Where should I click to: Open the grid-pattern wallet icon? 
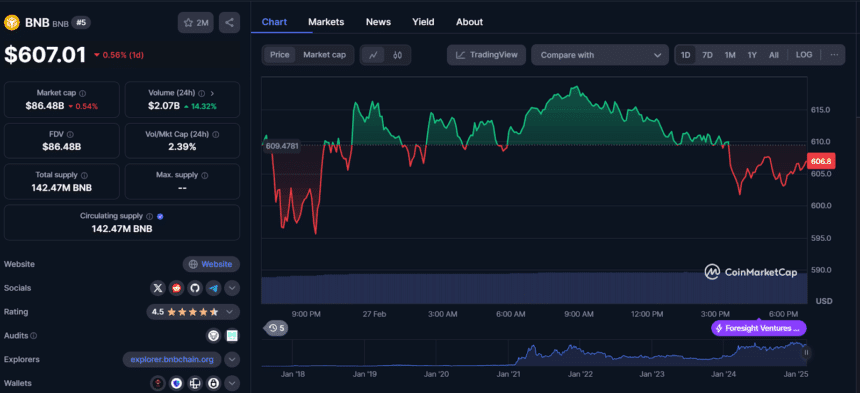point(194,383)
